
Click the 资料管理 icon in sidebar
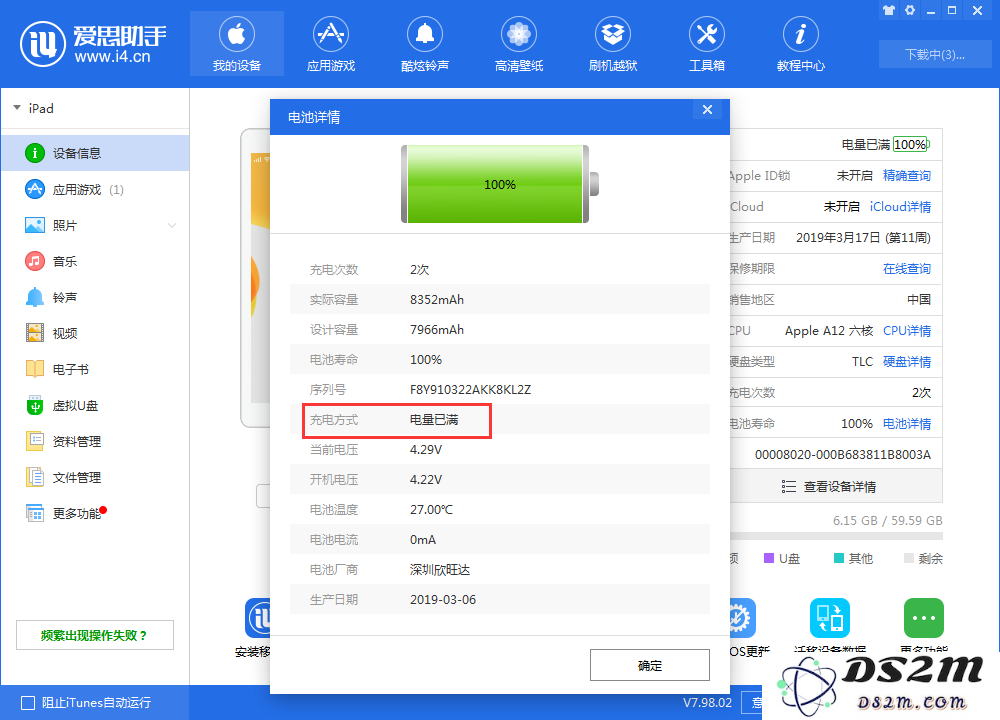pyautogui.click(x=34, y=441)
